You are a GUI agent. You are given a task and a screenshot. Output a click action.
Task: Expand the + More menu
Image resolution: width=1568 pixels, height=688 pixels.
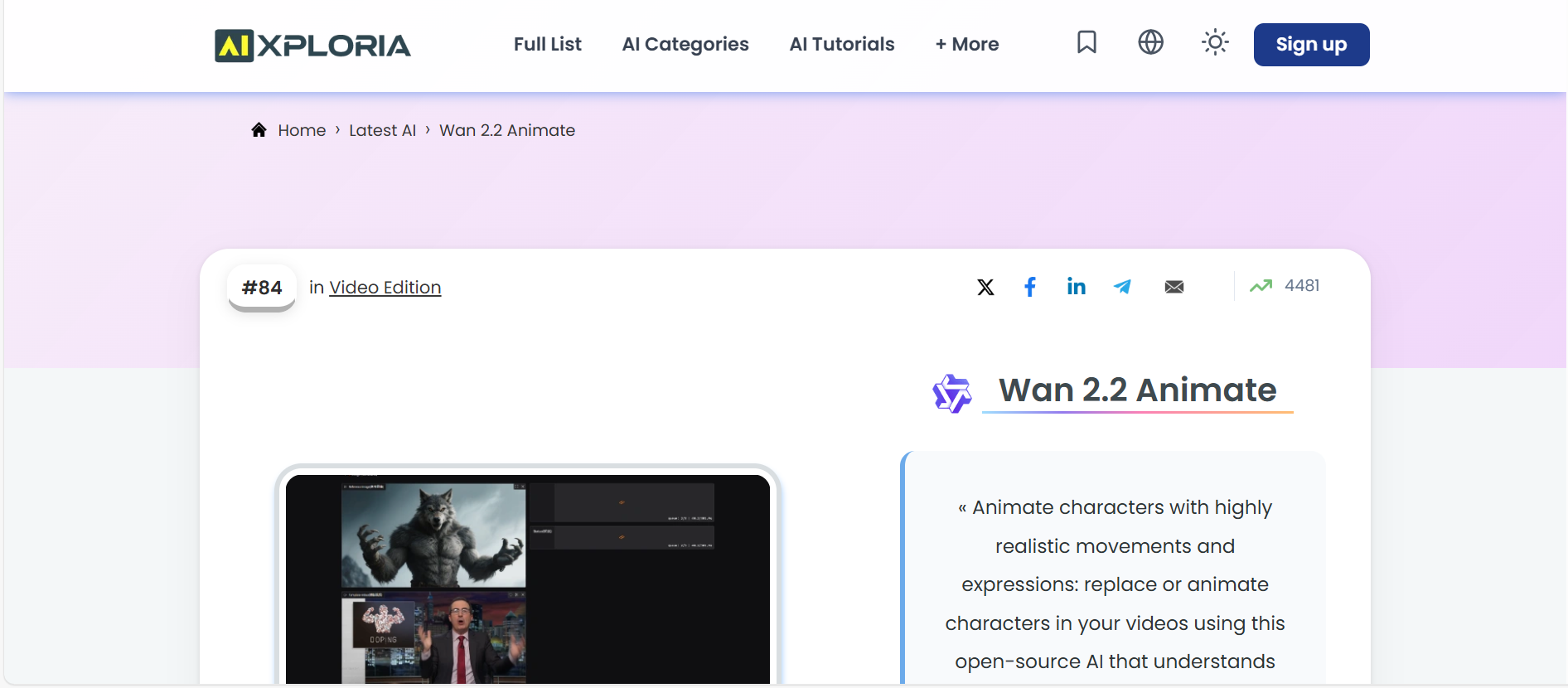[x=966, y=44]
